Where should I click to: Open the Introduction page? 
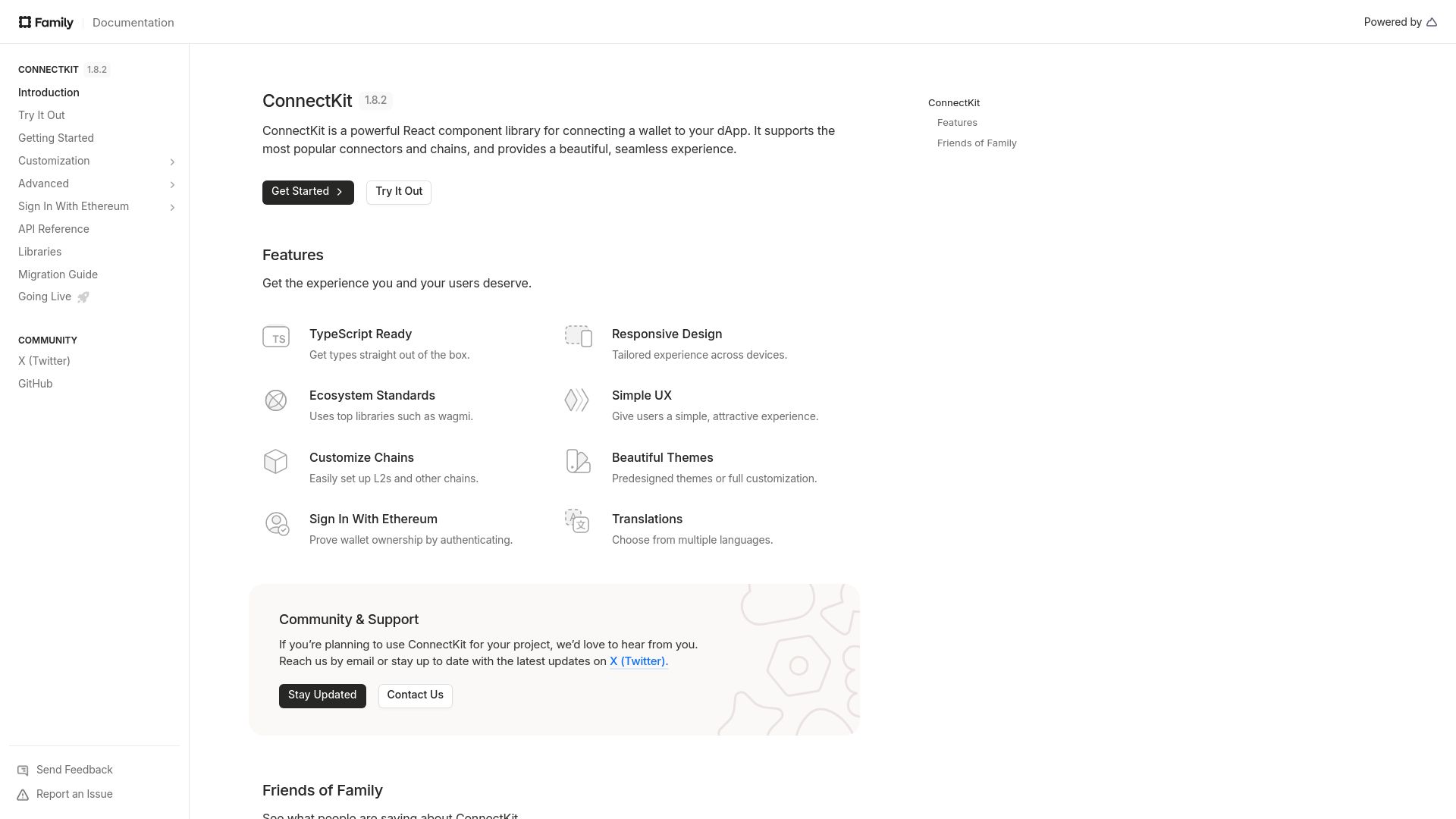click(48, 92)
